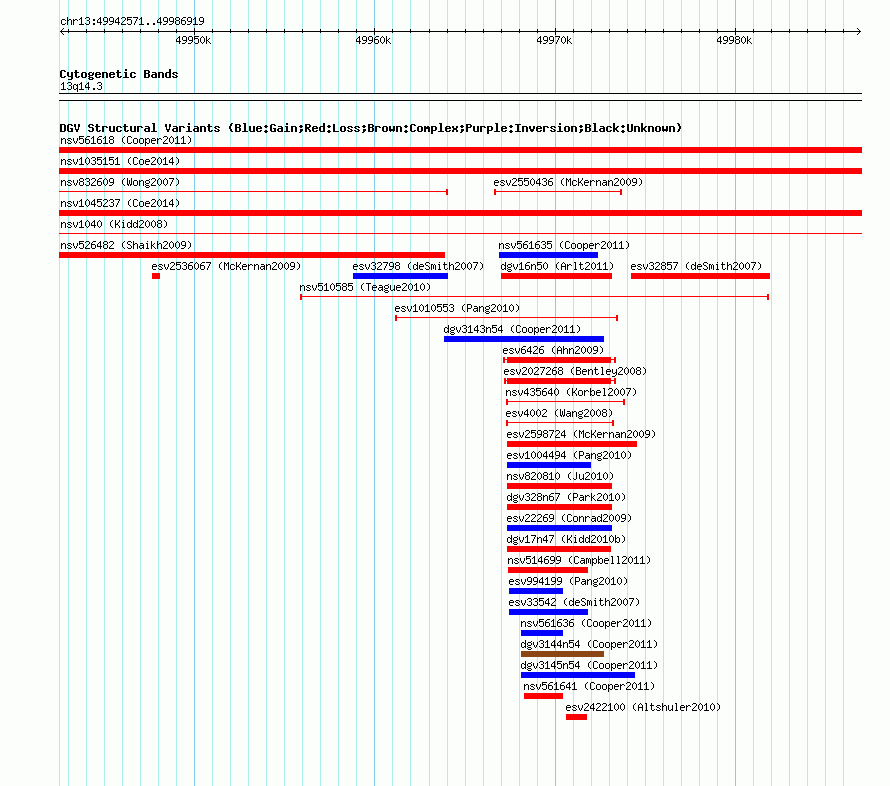Open the esv2027268 (Bentley2008) label
The image size is (890, 786).
click(x=575, y=371)
